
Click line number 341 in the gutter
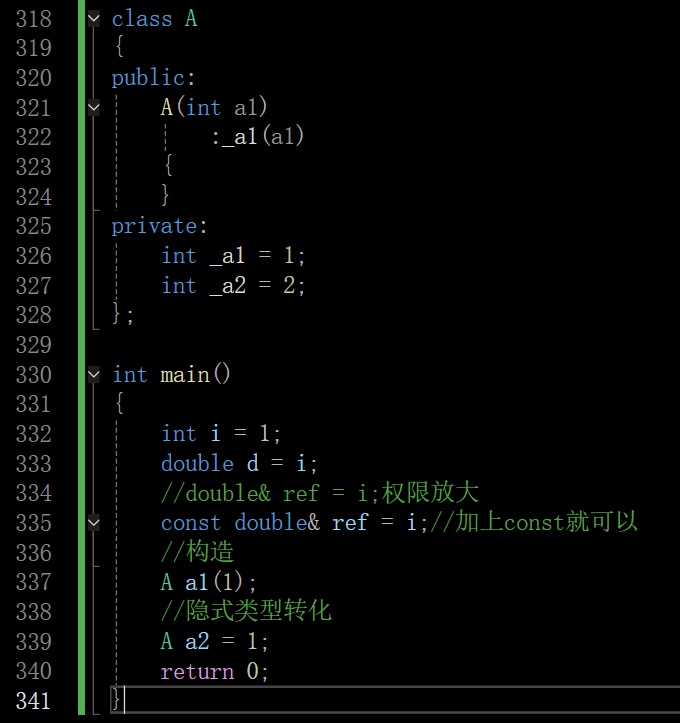pyautogui.click(x=33, y=701)
